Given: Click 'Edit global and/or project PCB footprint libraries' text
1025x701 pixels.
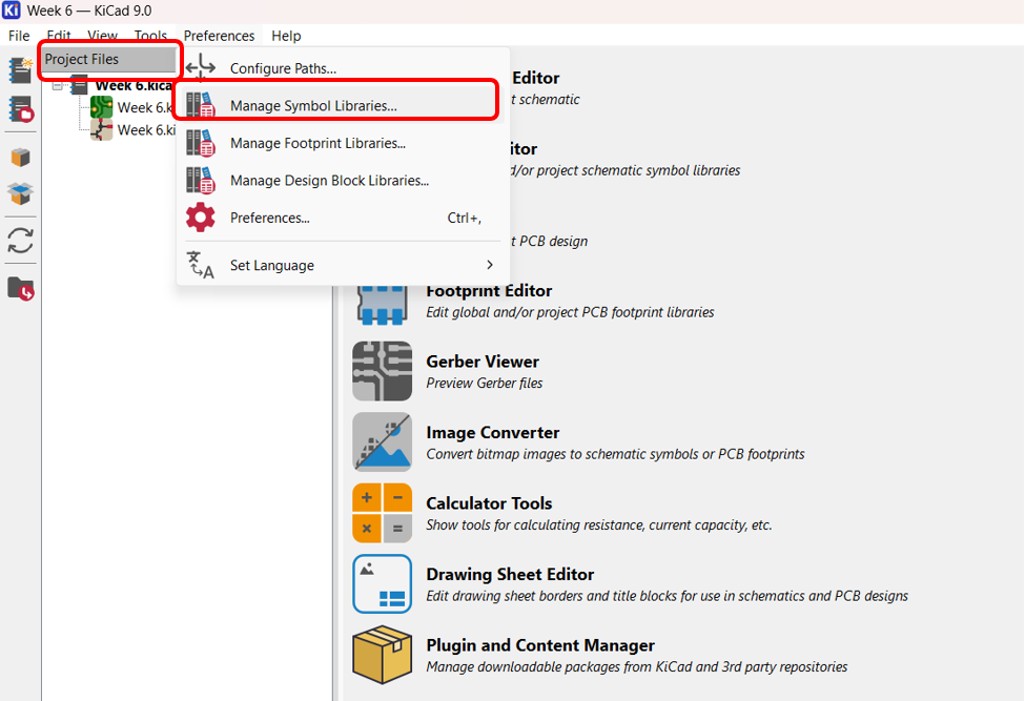Looking at the screenshot, I should (570, 312).
